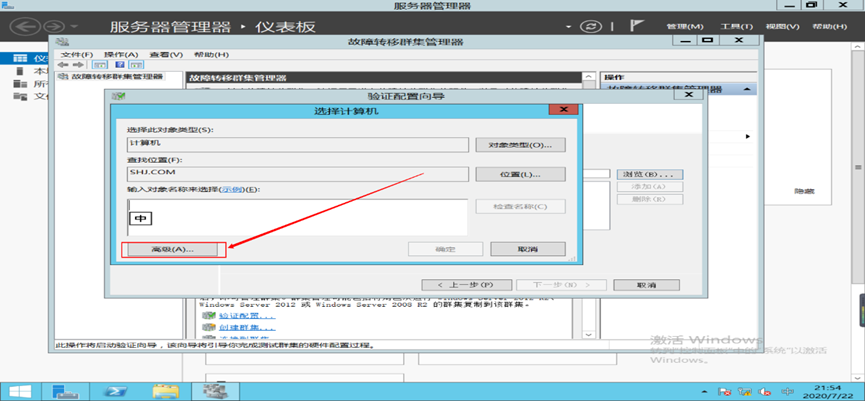This screenshot has width=865, height=401.
Task: Click the 创建群集... link in cluster manager
Action: pyautogui.click(x=246, y=328)
